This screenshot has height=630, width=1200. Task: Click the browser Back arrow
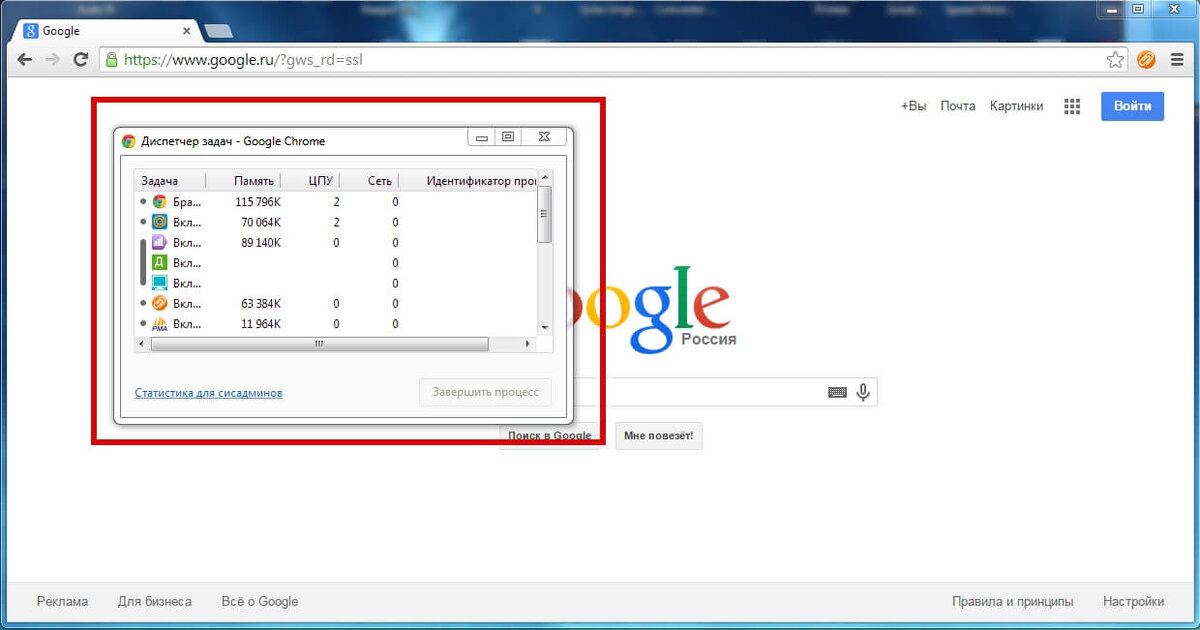click(25, 60)
